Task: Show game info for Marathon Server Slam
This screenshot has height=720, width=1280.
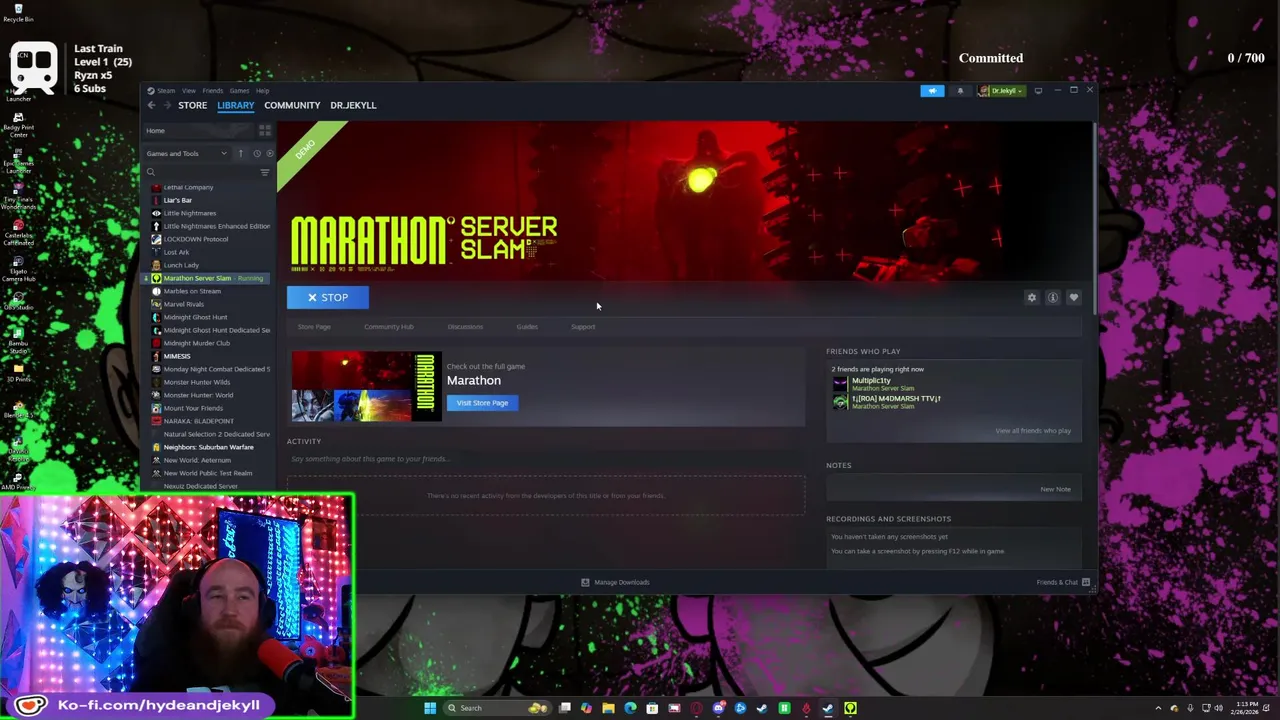Action: [1053, 298]
